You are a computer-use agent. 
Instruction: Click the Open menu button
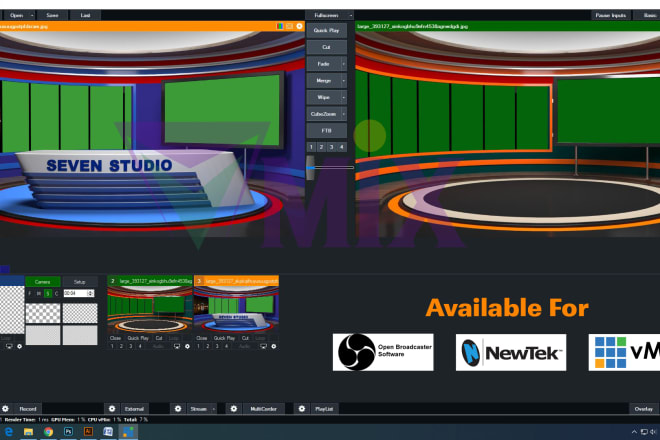(16, 15)
